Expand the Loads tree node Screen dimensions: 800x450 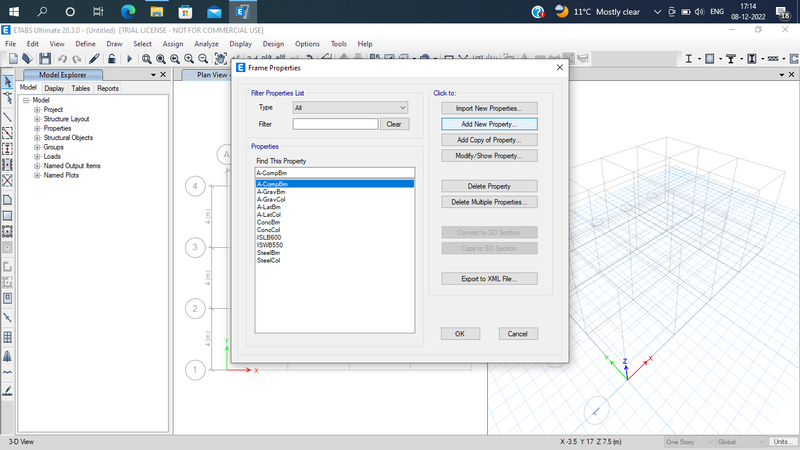[x=37, y=157]
